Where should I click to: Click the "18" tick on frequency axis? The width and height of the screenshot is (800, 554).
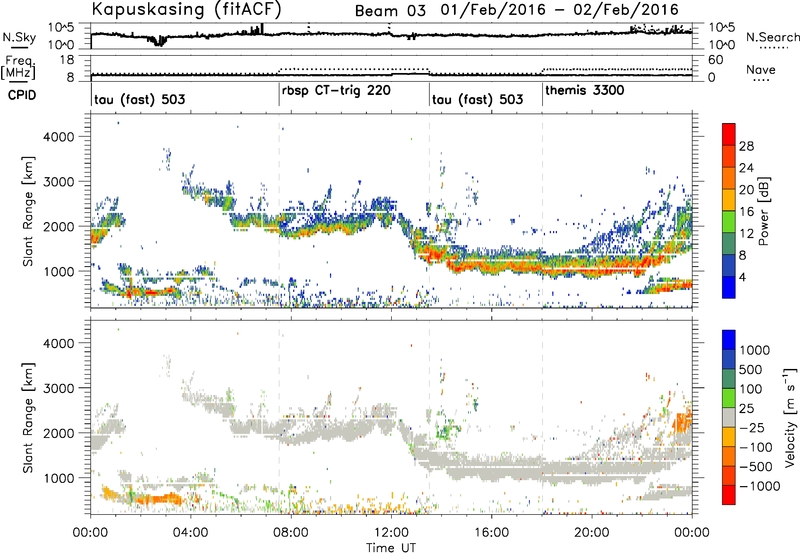(67, 60)
